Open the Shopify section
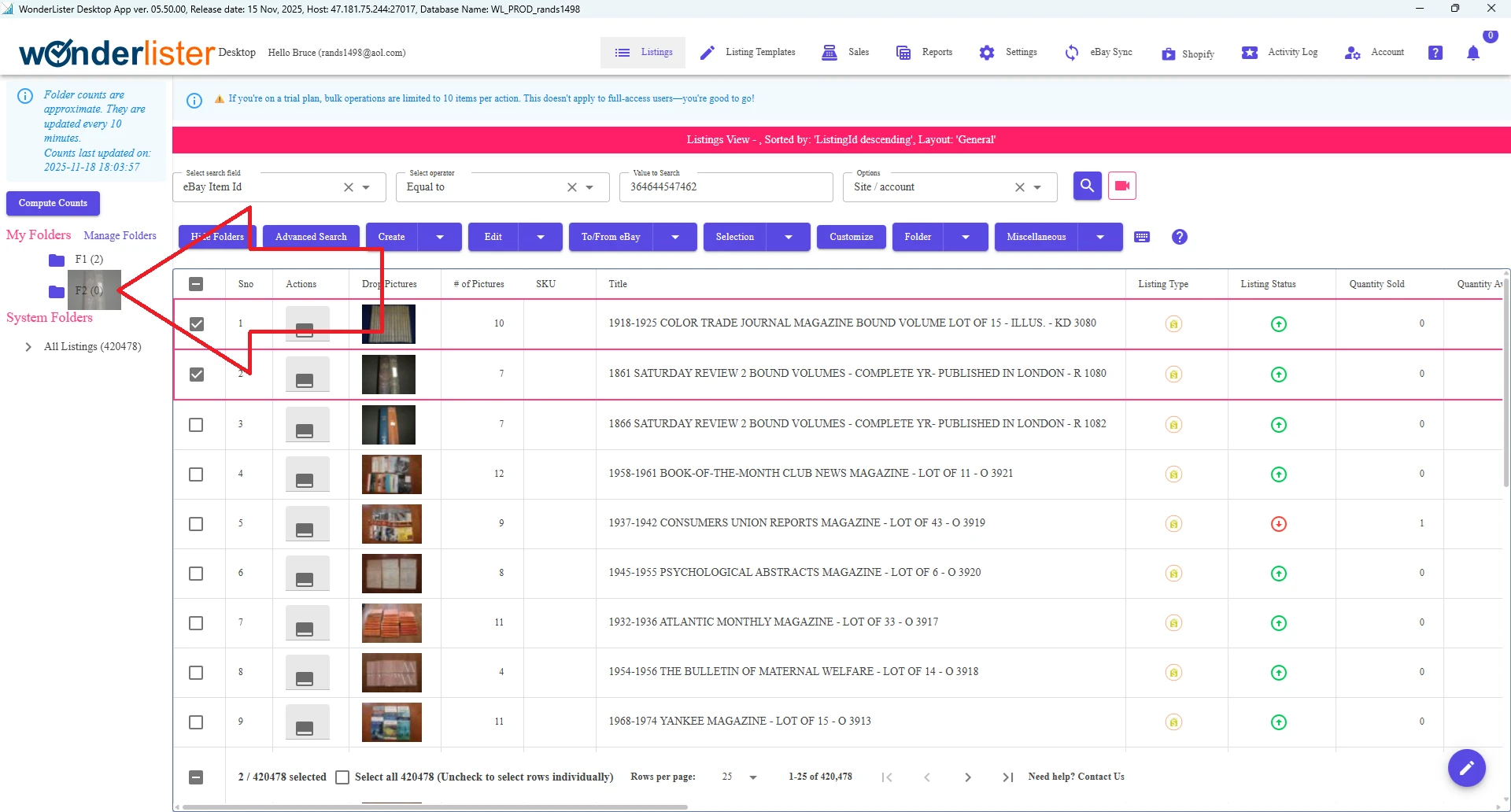This screenshot has width=1511, height=812. point(1188,54)
